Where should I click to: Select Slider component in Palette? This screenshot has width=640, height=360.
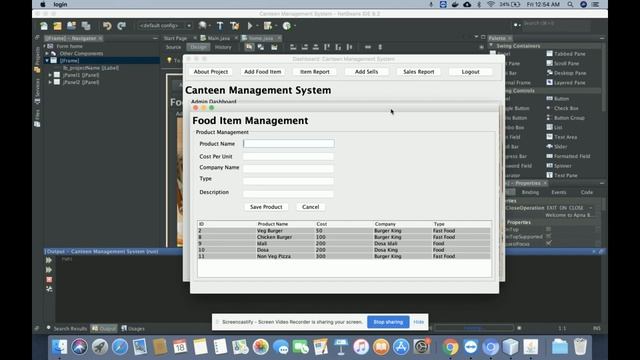pyautogui.click(x=557, y=147)
